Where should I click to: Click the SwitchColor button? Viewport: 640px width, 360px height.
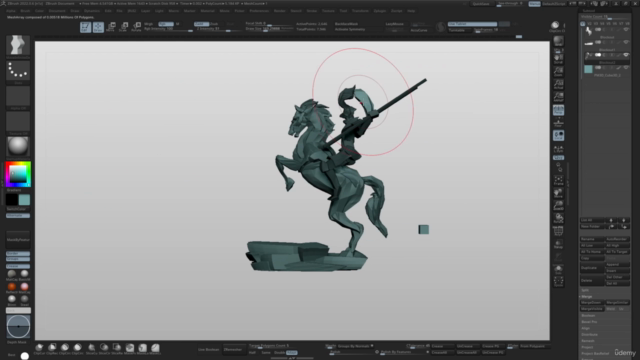[x=18, y=209]
